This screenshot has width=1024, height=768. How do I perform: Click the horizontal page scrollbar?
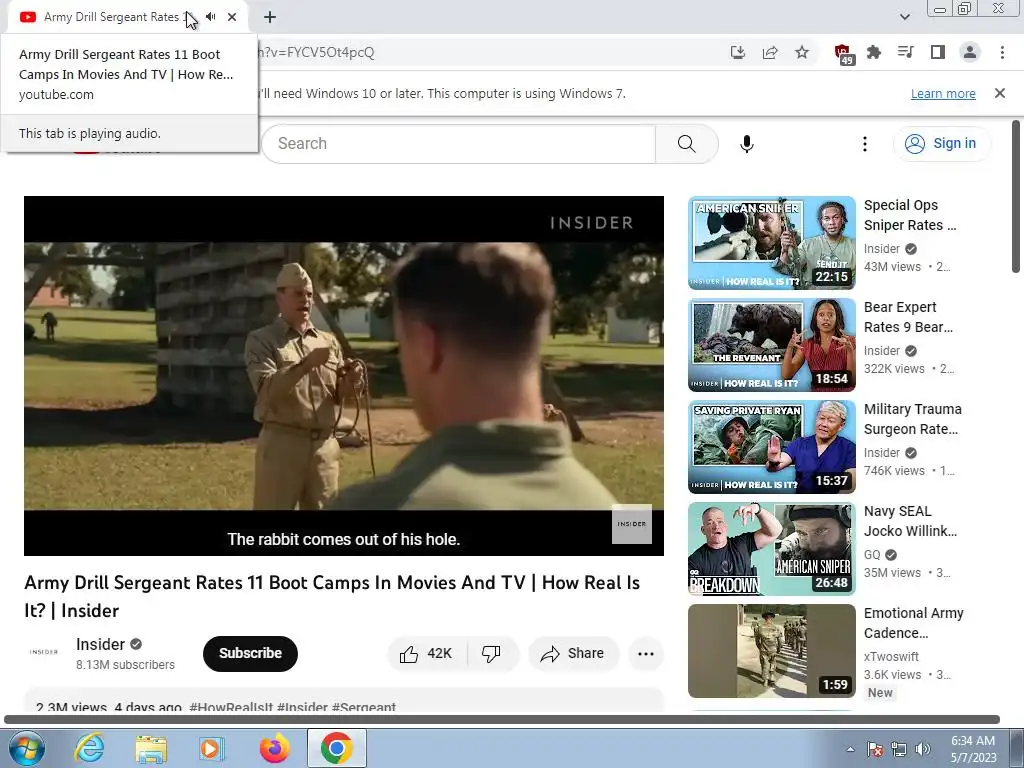click(x=502, y=719)
